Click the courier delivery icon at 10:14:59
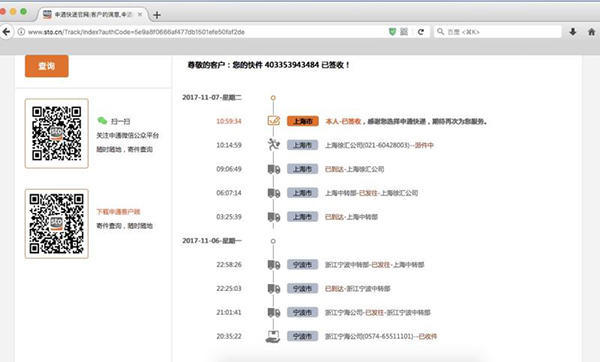 (274, 145)
